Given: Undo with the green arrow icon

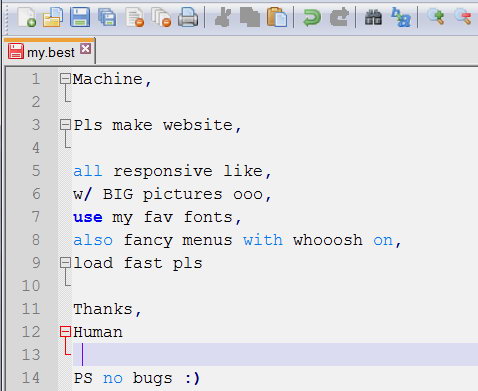Looking at the screenshot, I should (x=312, y=17).
